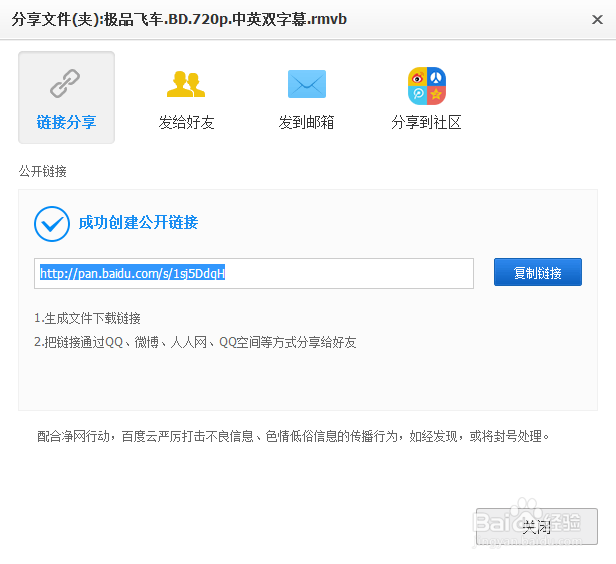Close the share dialog with the X
This screenshot has height=564, width=616.
[x=597, y=19]
